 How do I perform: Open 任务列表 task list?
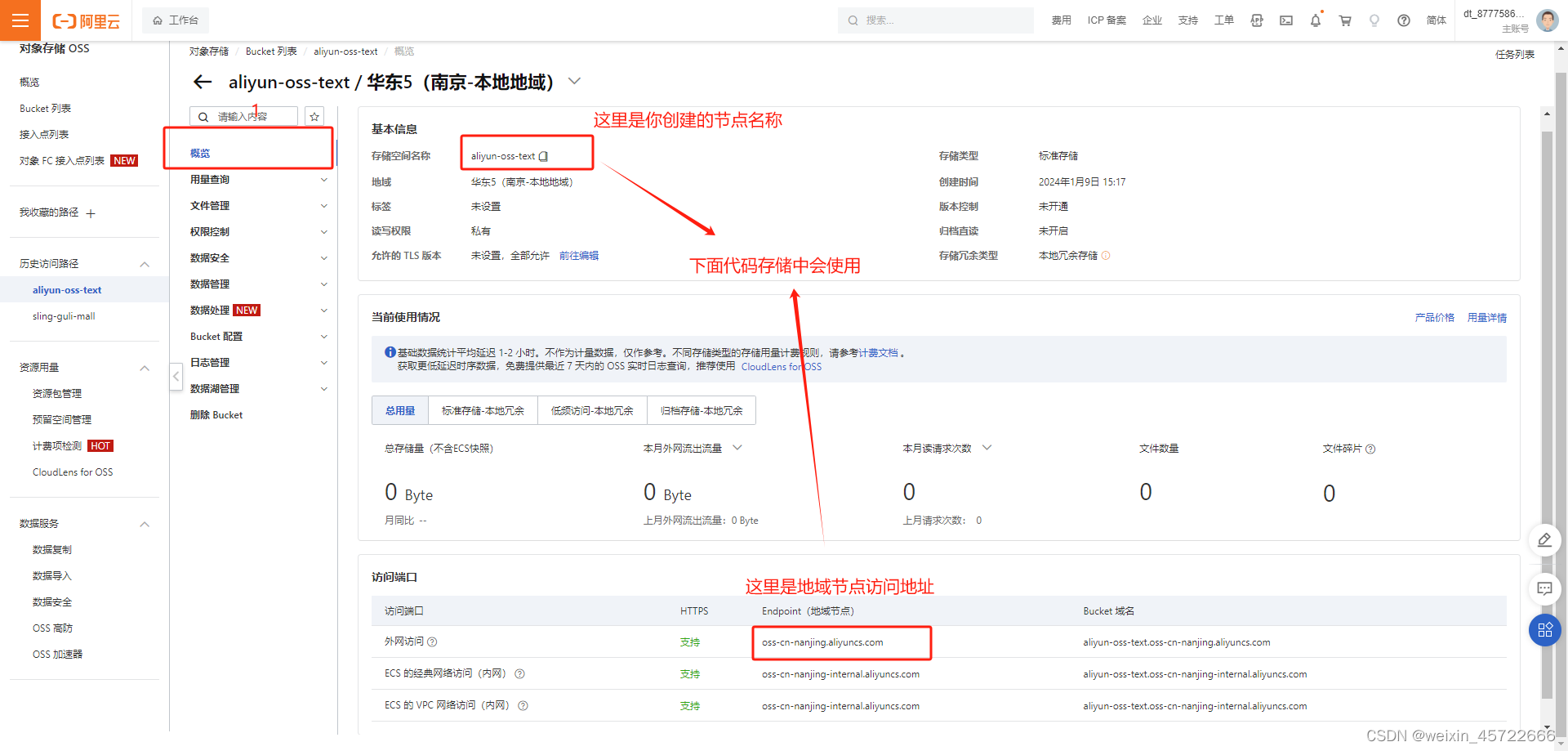click(1515, 55)
